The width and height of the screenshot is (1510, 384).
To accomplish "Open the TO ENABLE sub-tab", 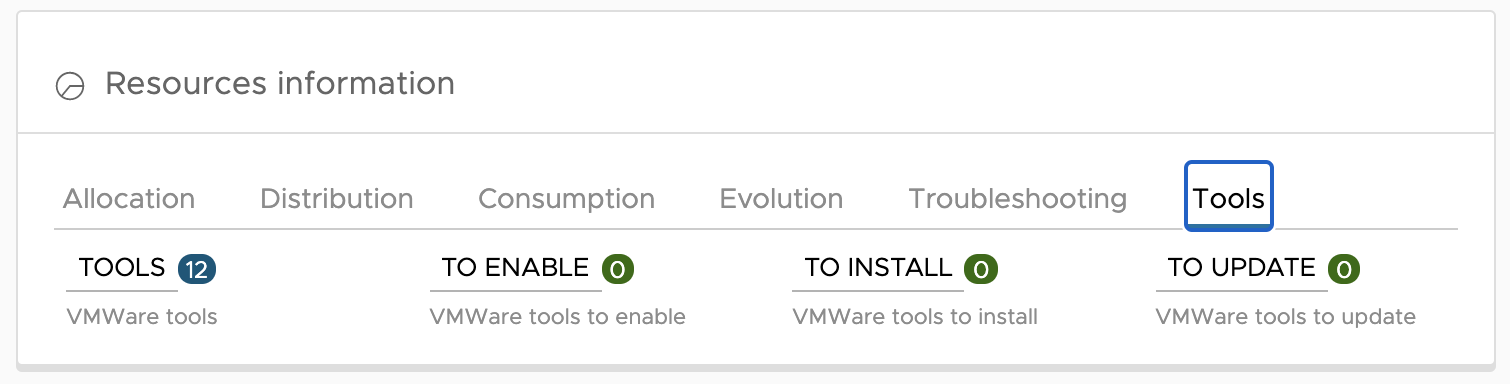I will pyautogui.click(x=515, y=268).
